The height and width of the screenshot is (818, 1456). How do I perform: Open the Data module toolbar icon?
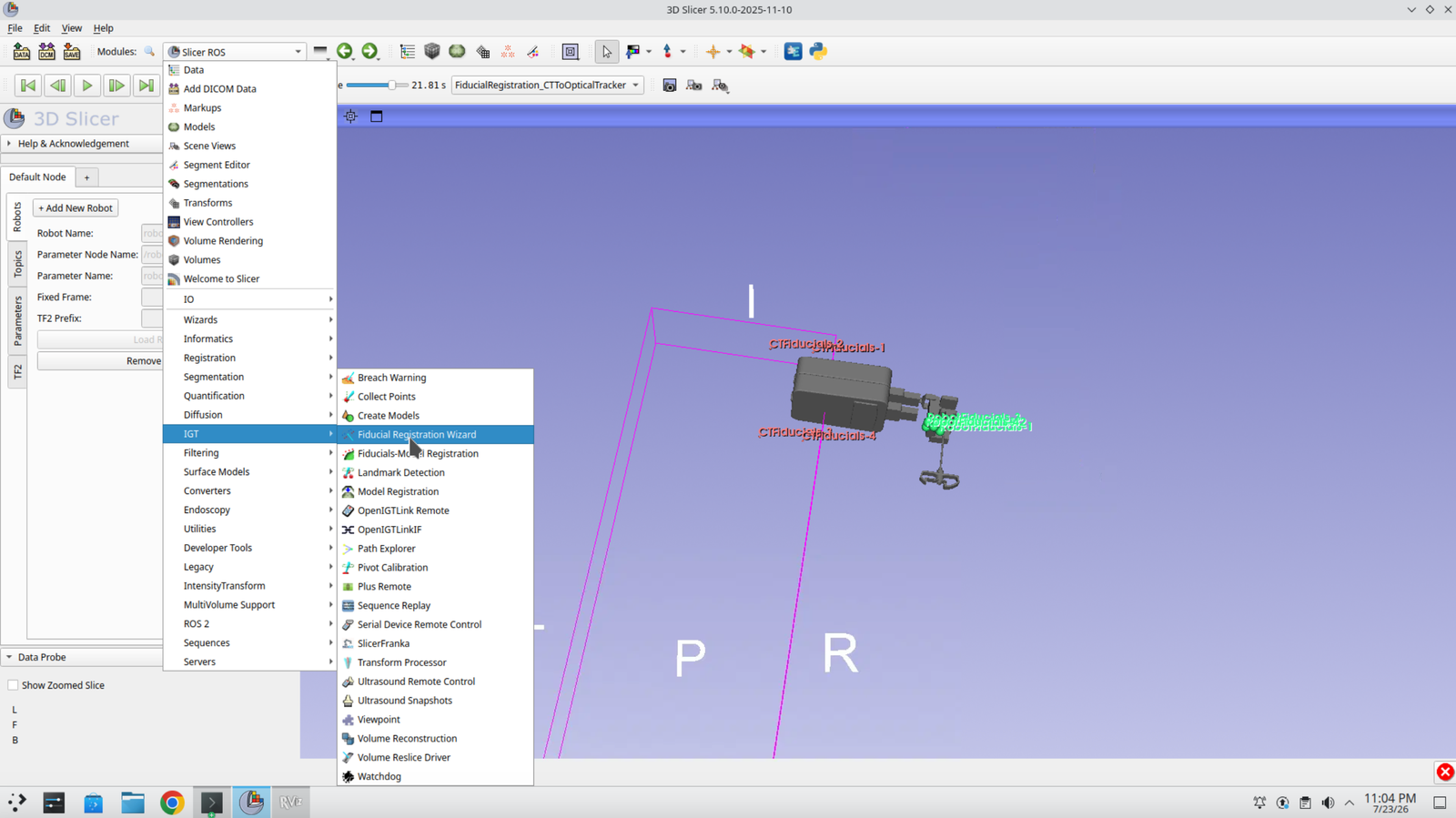click(x=407, y=52)
